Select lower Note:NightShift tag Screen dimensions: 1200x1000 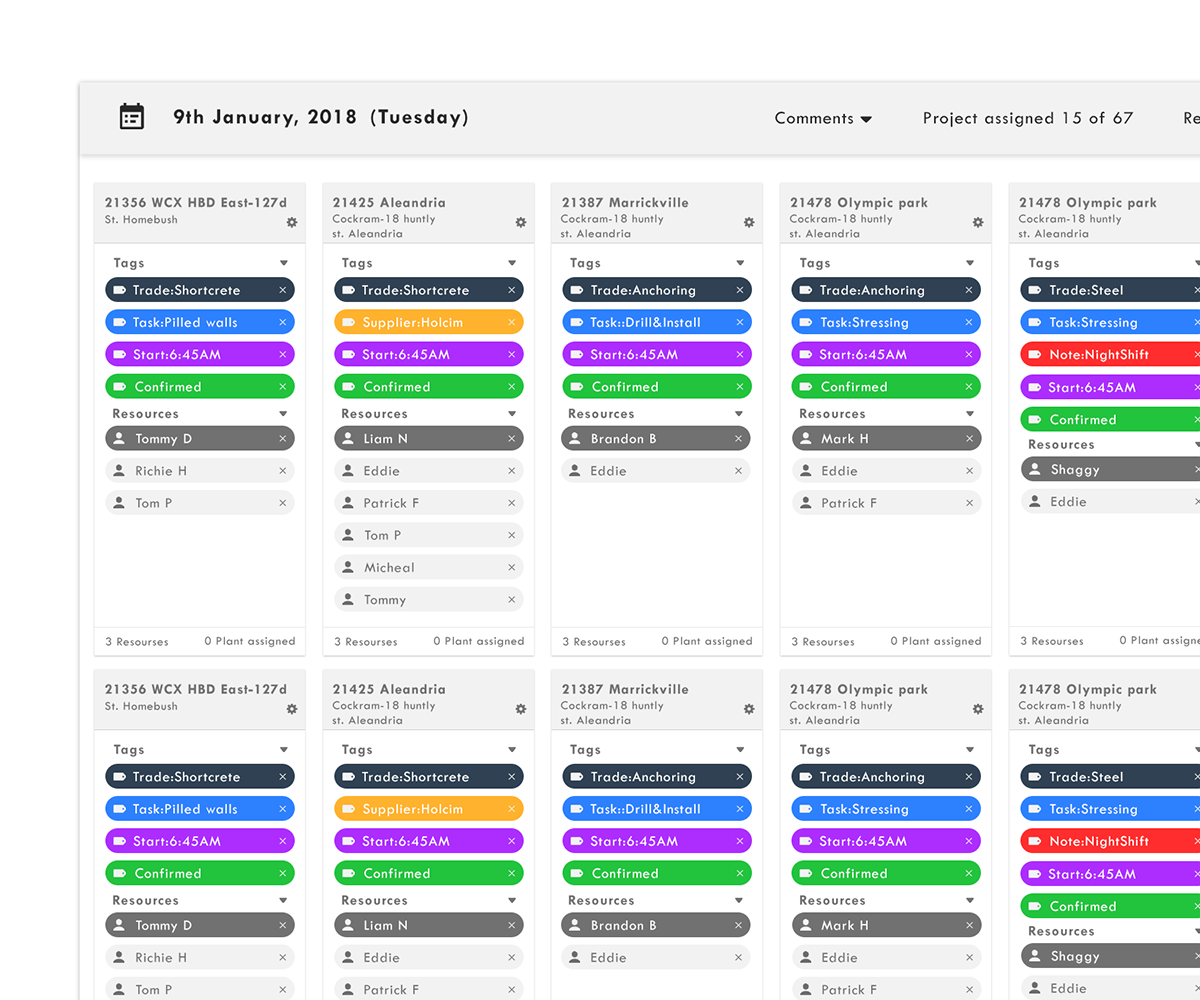(x=1110, y=841)
